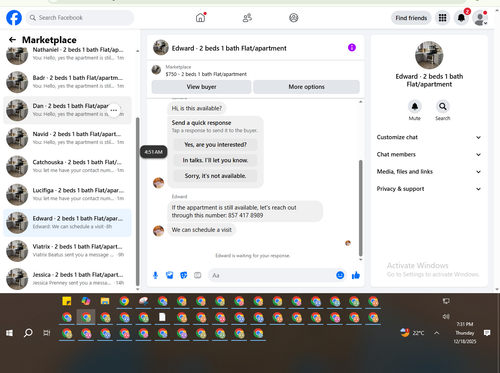The width and height of the screenshot is (500, 373).
Task: Click the More options button
Action: pyautogui.click(x=306, y=87)
